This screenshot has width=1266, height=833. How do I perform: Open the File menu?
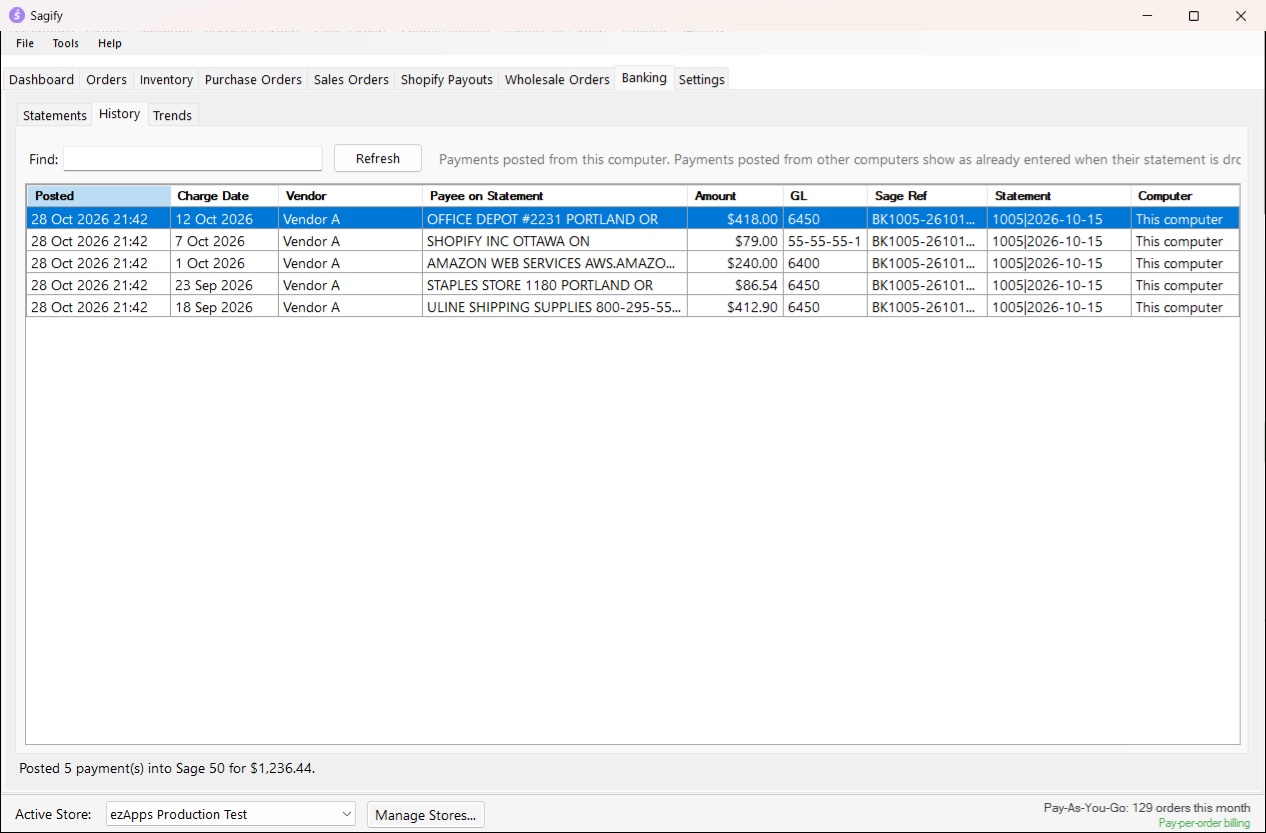25,43
